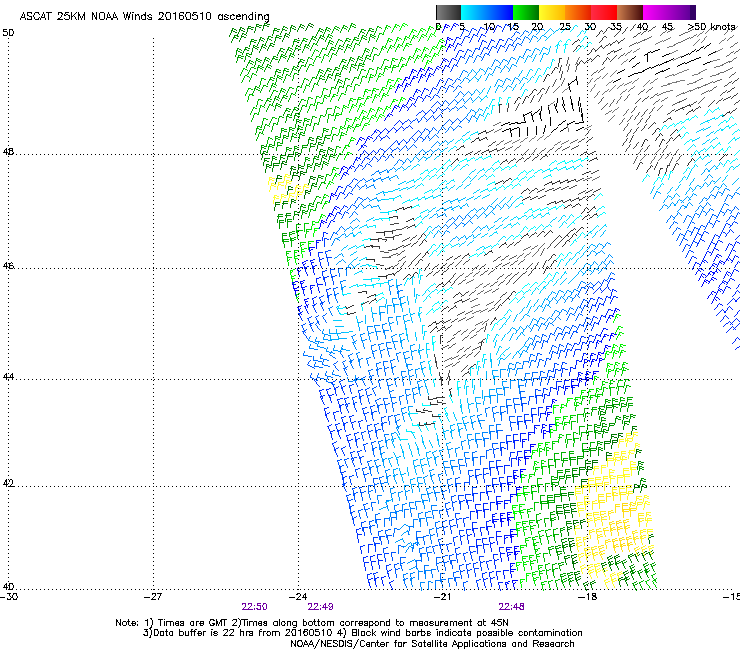Click the orange 25-30 knots legend segment

[x=578, y=12]
